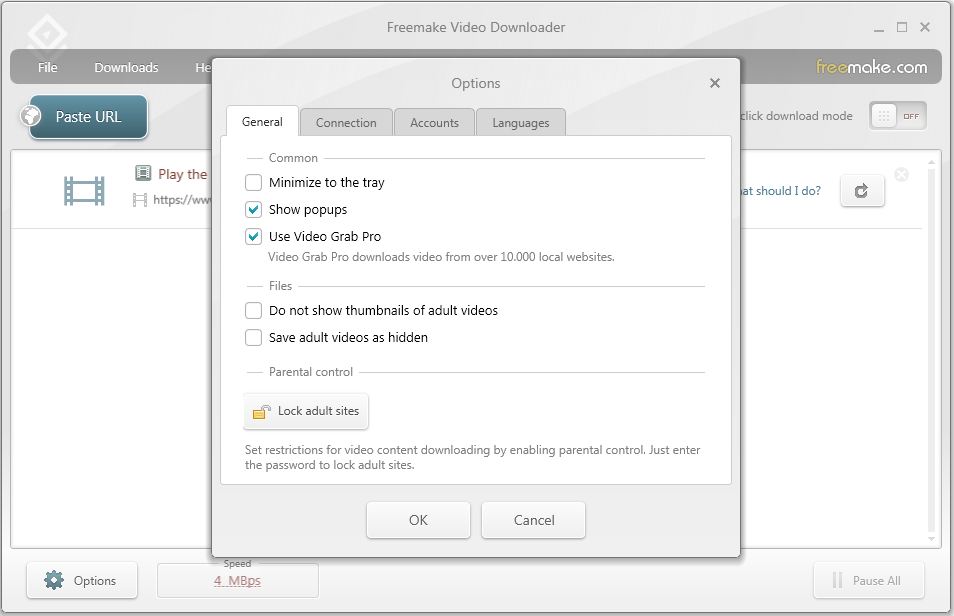Click the padlock icon on Lock adult sites

tap(262, 412)
